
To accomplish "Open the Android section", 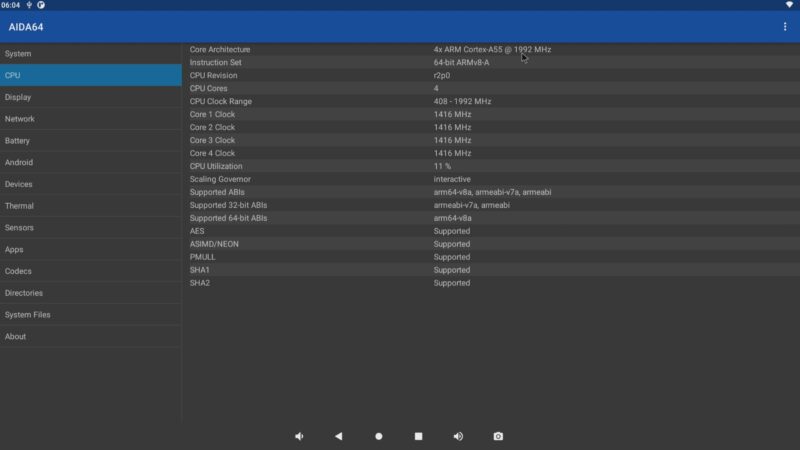I will 91,162.
